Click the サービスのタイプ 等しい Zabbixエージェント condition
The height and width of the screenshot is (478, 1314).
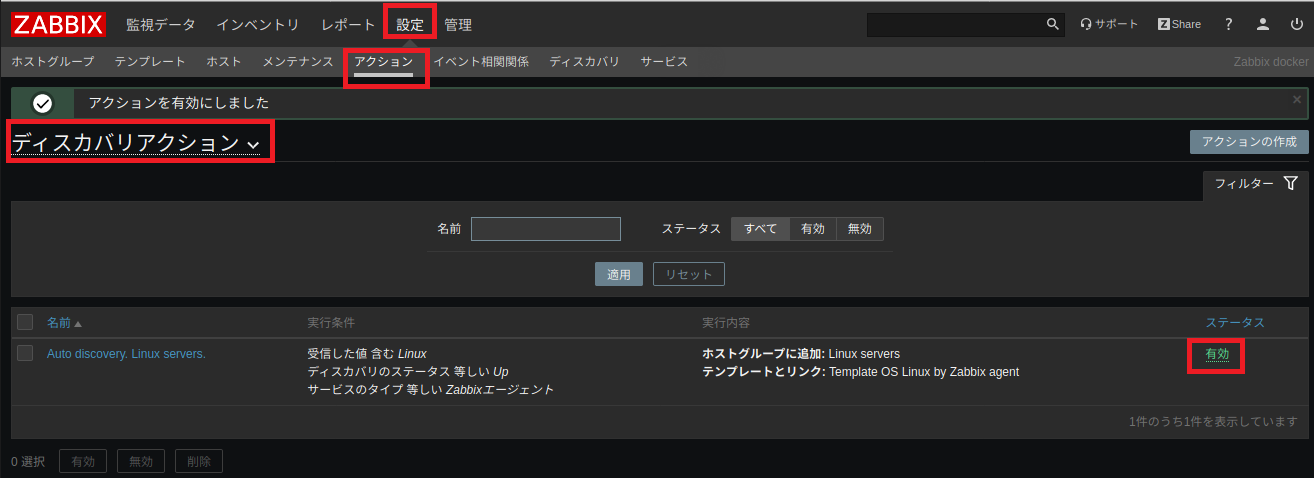pyautogui.click(x=431, y=390)
